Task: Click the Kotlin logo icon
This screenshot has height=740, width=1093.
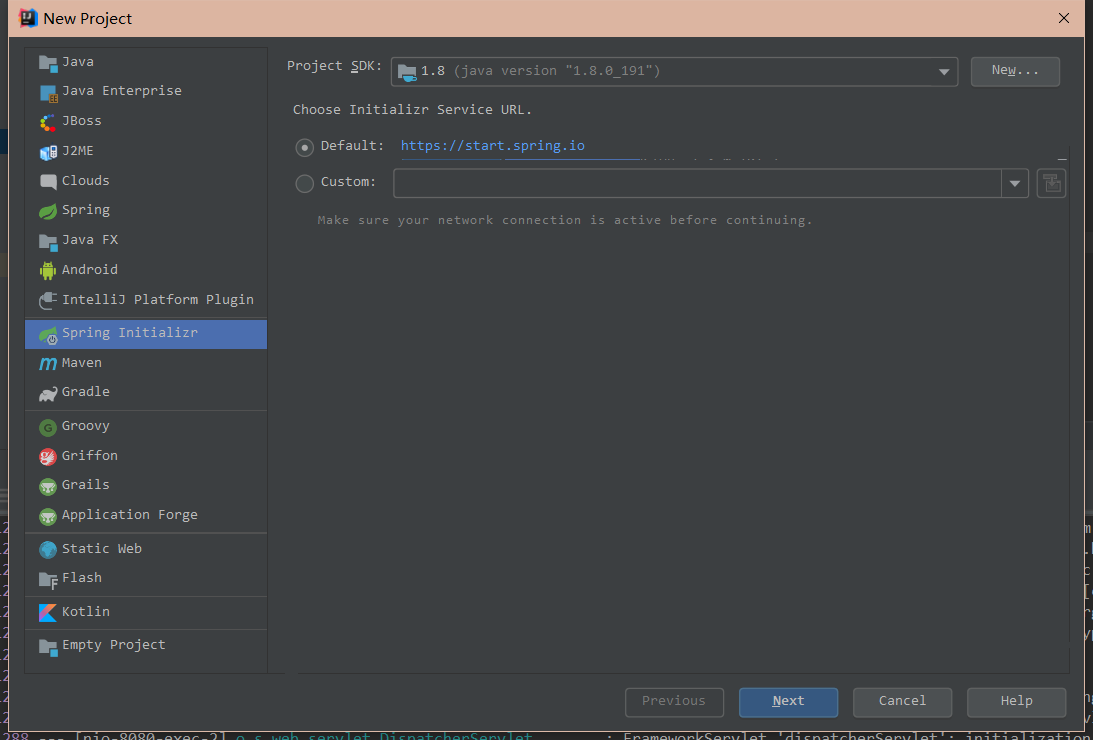Action: [48, 612]
